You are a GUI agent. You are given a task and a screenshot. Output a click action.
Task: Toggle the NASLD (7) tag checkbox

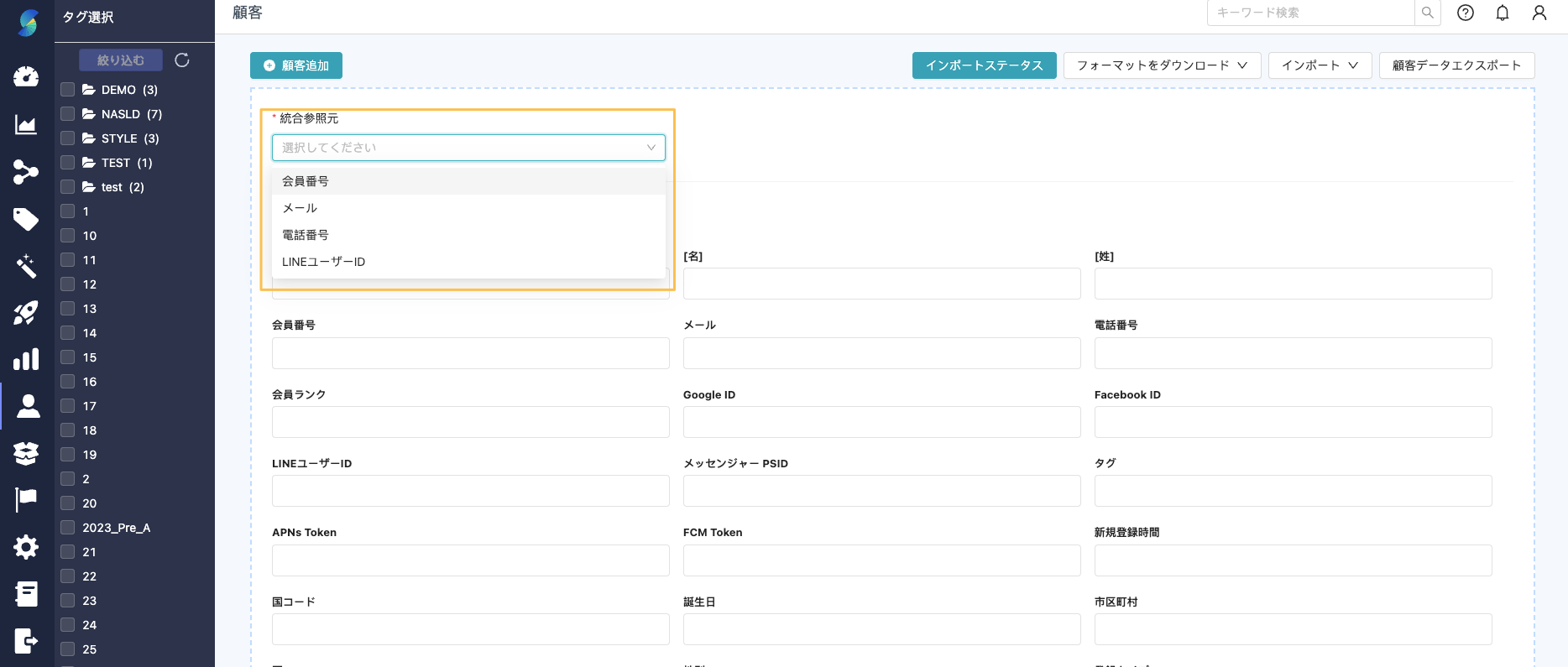coord(68,114)
